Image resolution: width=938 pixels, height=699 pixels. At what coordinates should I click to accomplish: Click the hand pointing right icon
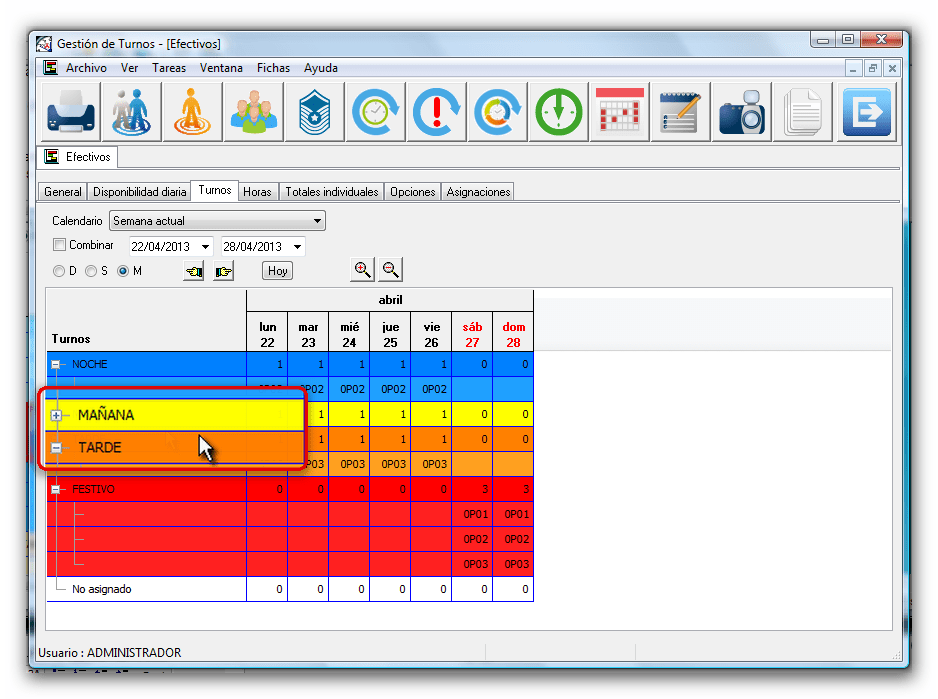[x=223, y=271]
